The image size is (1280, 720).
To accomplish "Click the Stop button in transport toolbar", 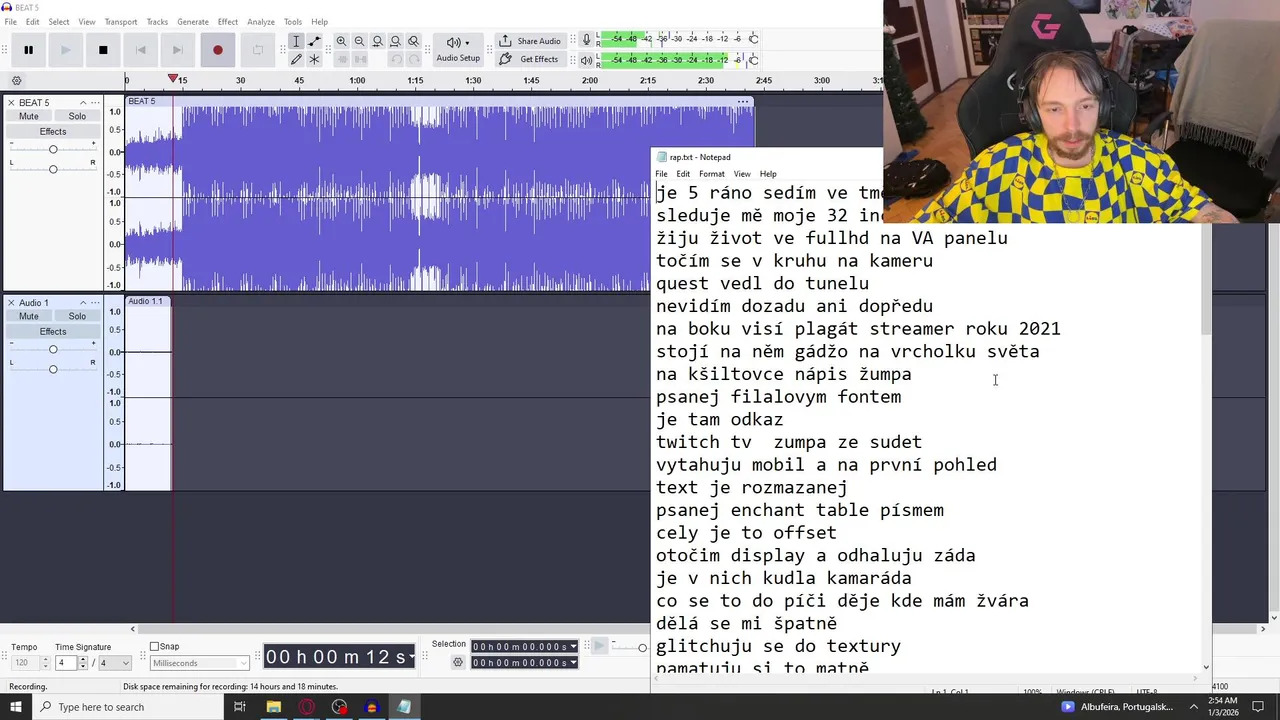I will 103,50.
